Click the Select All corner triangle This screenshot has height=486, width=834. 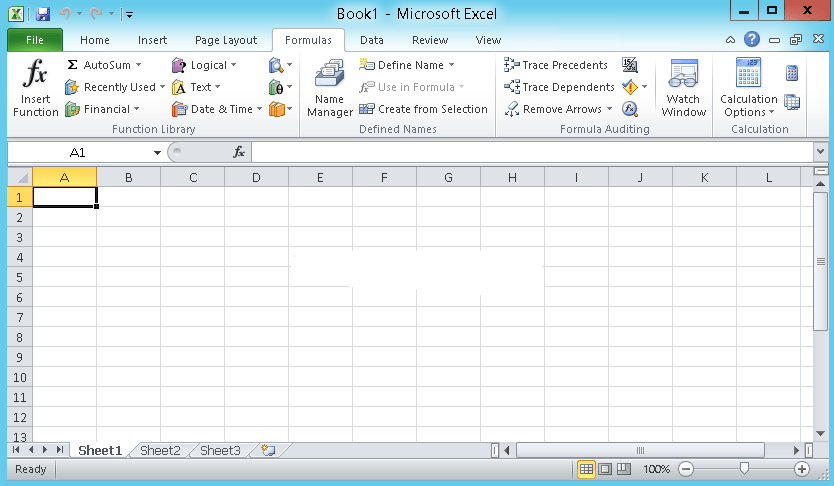20,177
